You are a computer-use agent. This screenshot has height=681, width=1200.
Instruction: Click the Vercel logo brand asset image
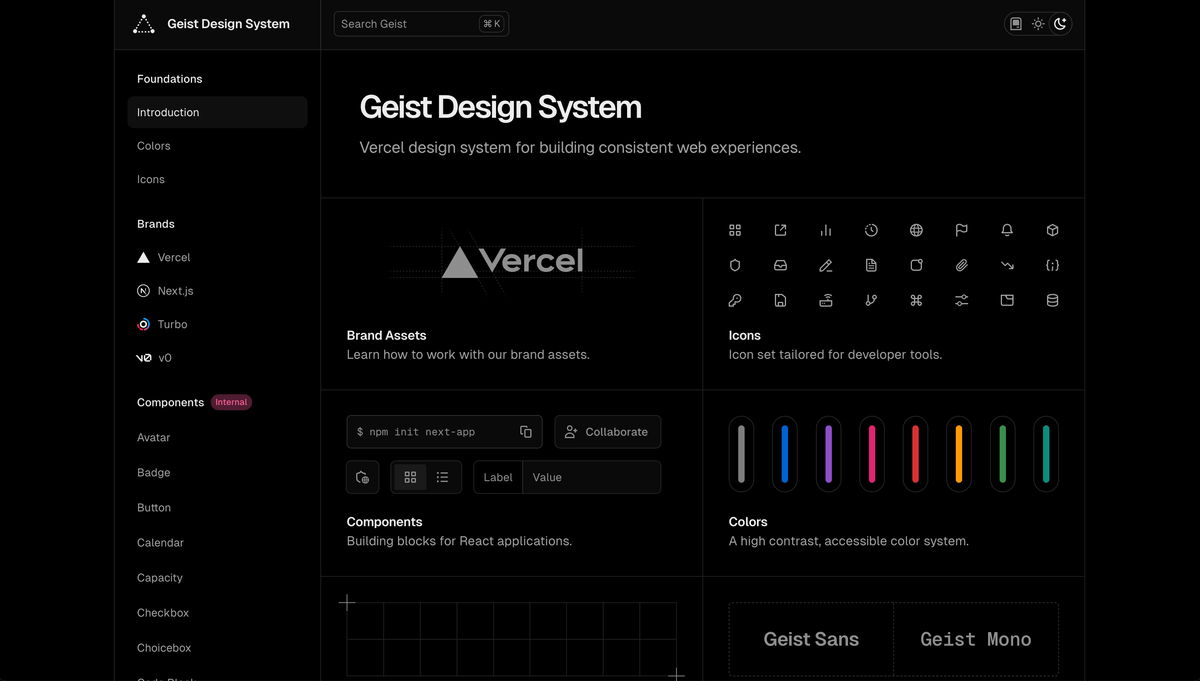512,262
